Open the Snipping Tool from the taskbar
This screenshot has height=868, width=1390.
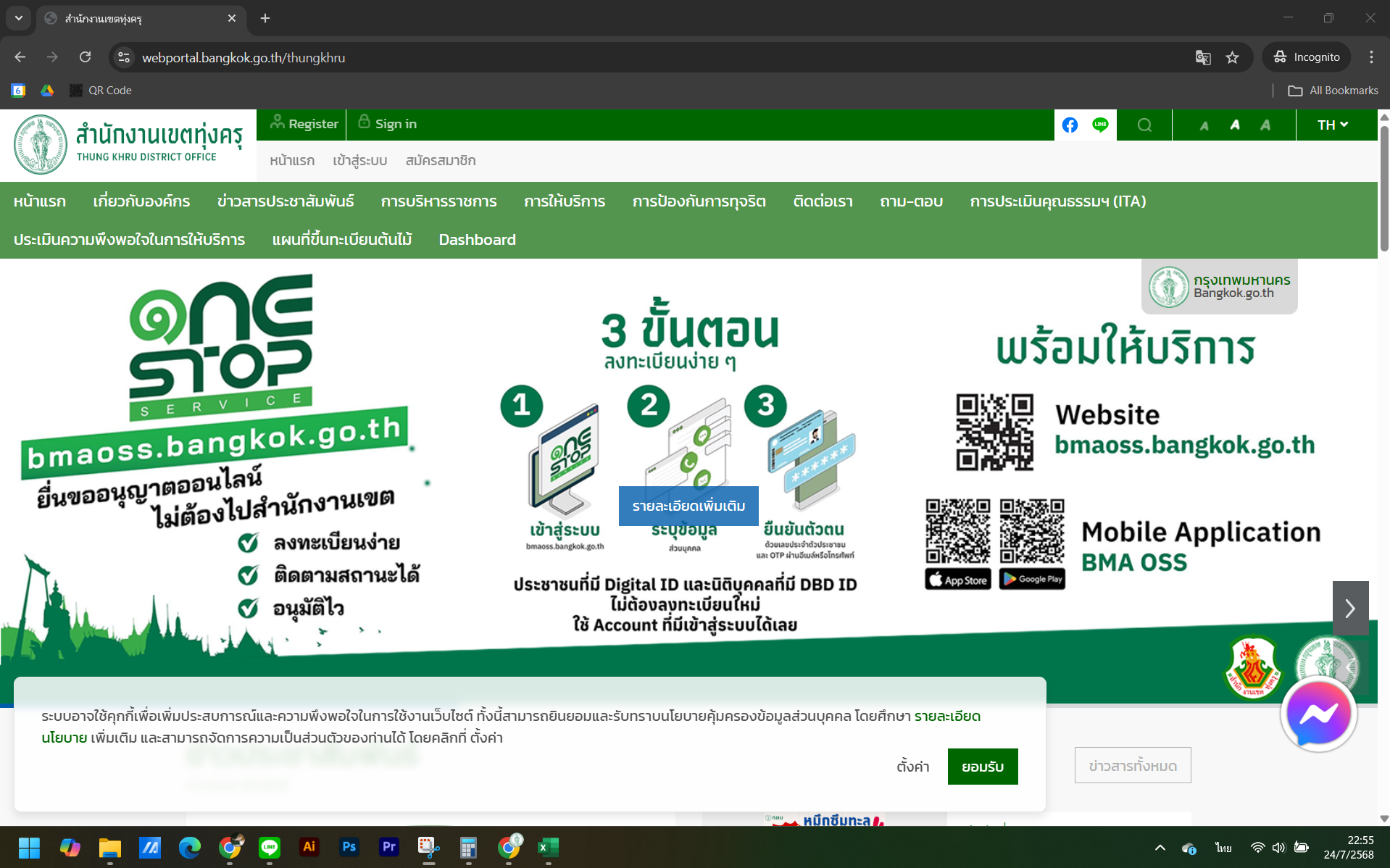point(428,847)
